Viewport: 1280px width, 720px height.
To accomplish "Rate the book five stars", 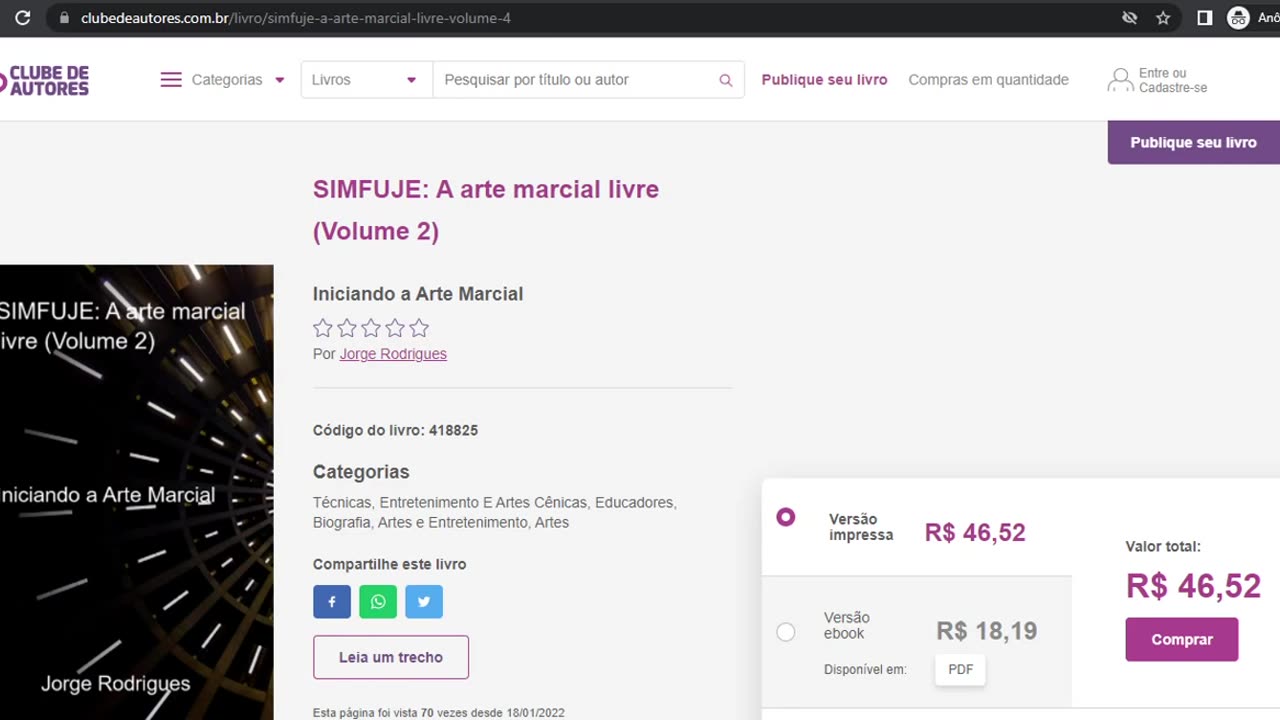I will [419, 328].
